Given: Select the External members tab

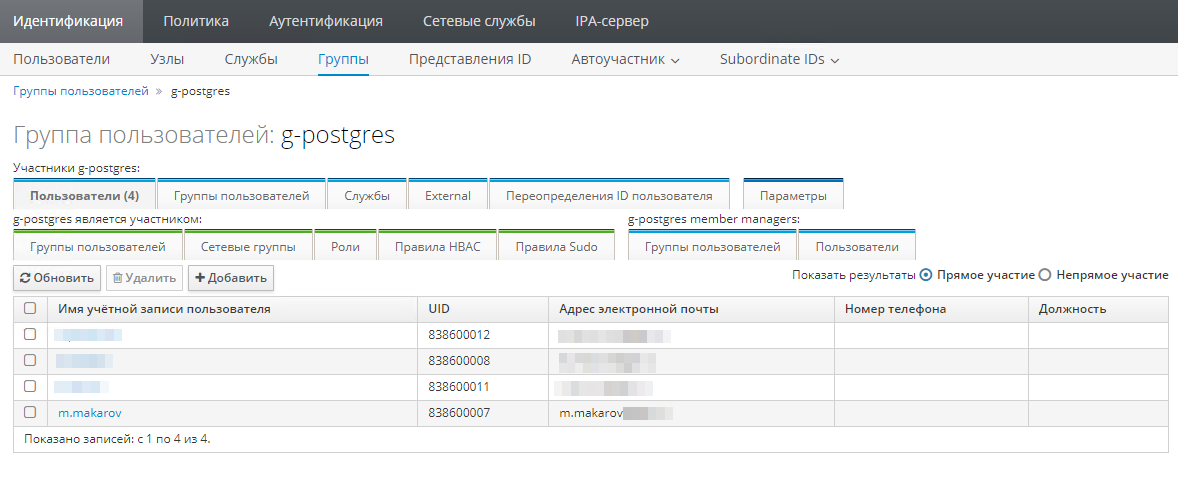Looking at the screenshot, I should 447,196.
